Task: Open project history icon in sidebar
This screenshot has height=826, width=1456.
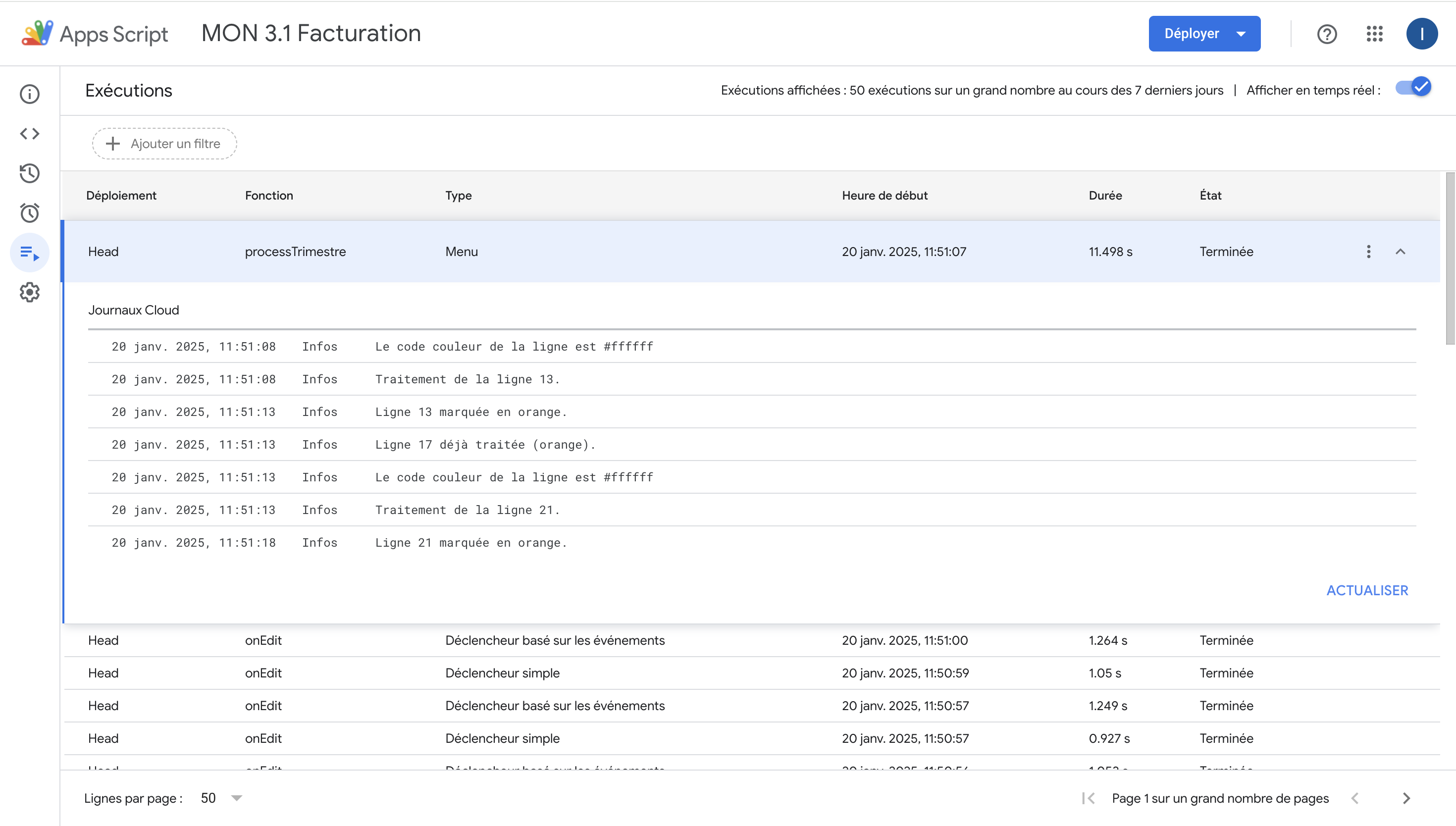Action: pos(30,173)
